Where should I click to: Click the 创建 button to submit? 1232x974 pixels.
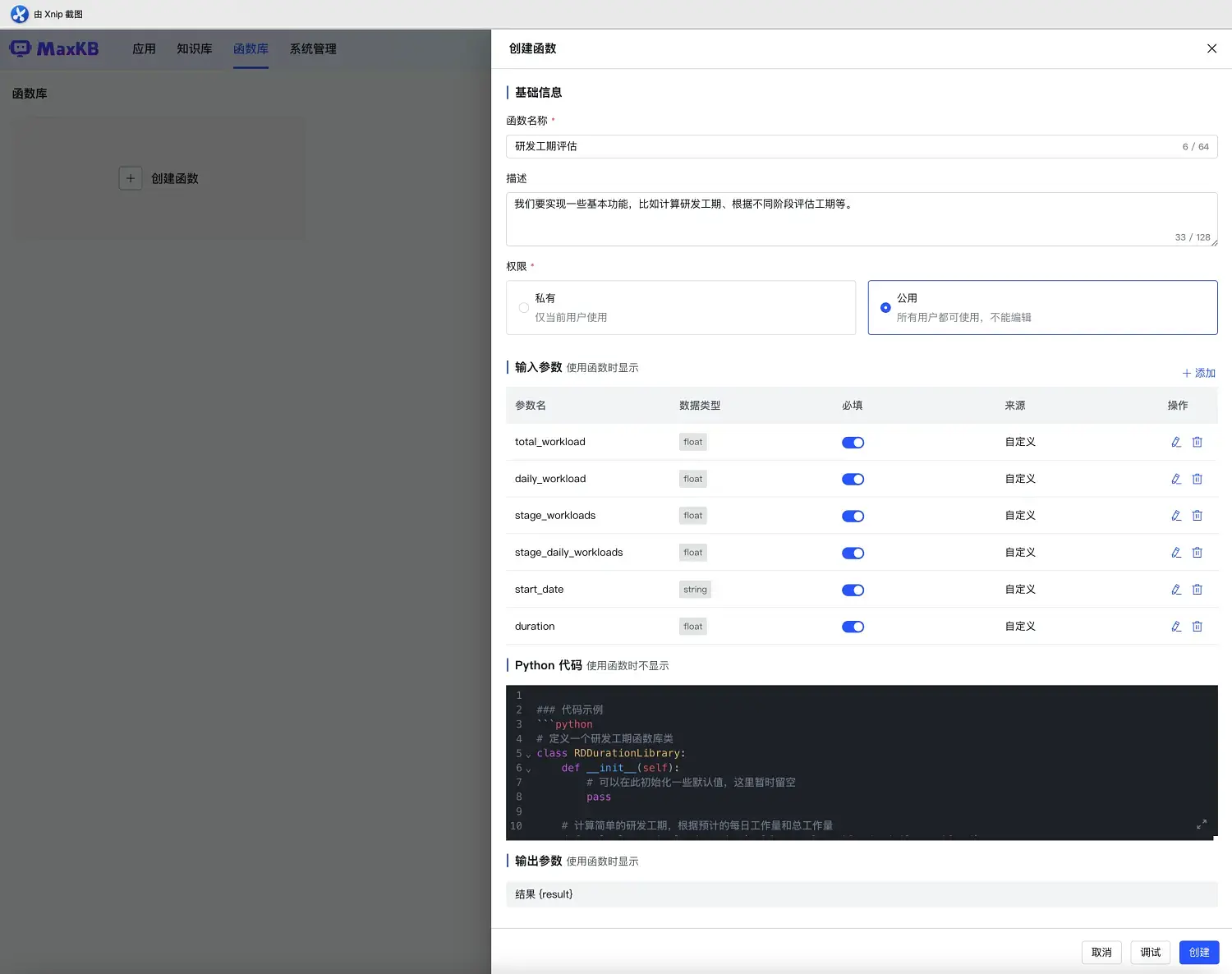coord(1198,953)
